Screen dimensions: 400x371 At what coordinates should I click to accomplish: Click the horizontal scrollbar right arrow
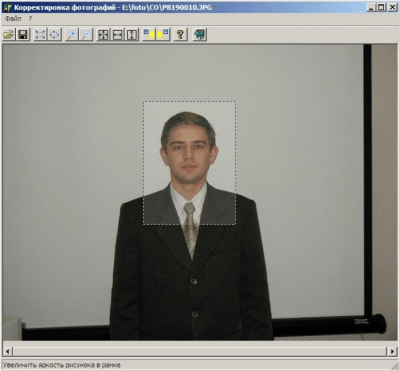click(392, 351)
